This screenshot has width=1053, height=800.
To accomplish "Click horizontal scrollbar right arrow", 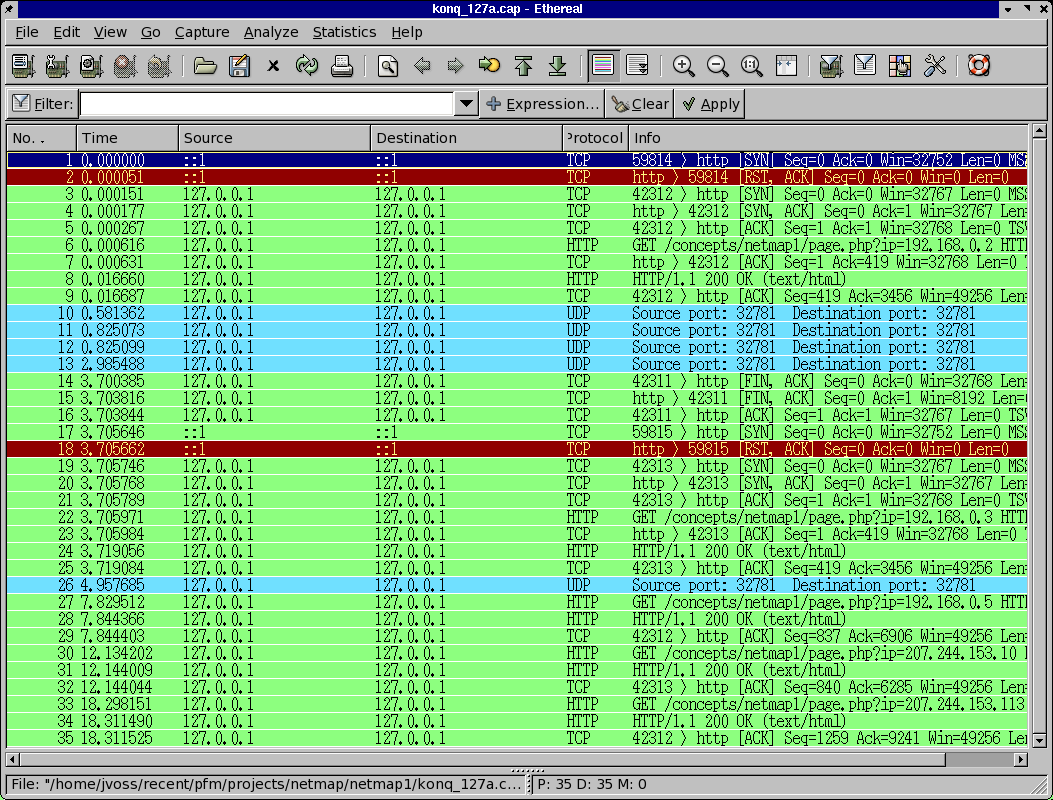I will pyautogui.click(x=1021, y=760).
